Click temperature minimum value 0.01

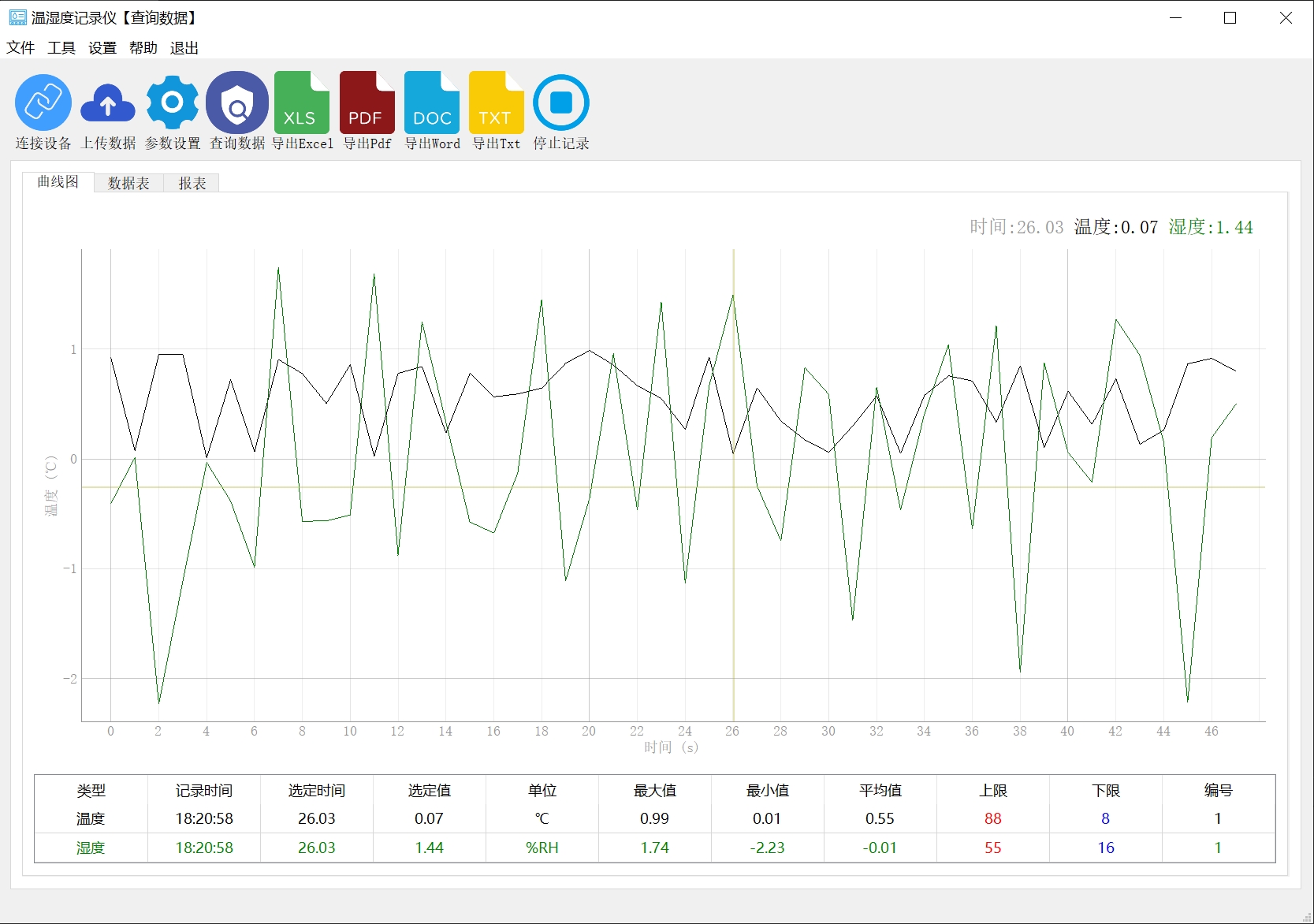[768, 819]
